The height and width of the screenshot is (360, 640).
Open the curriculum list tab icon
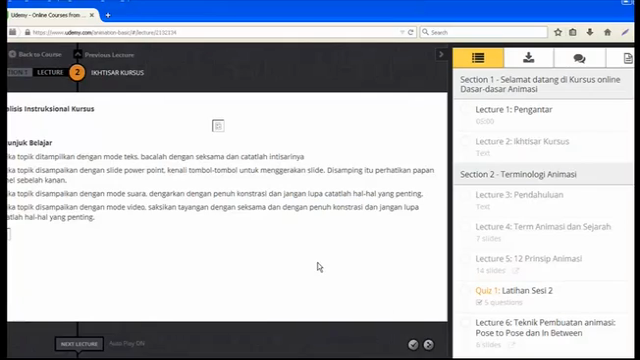tap(478, 58)
